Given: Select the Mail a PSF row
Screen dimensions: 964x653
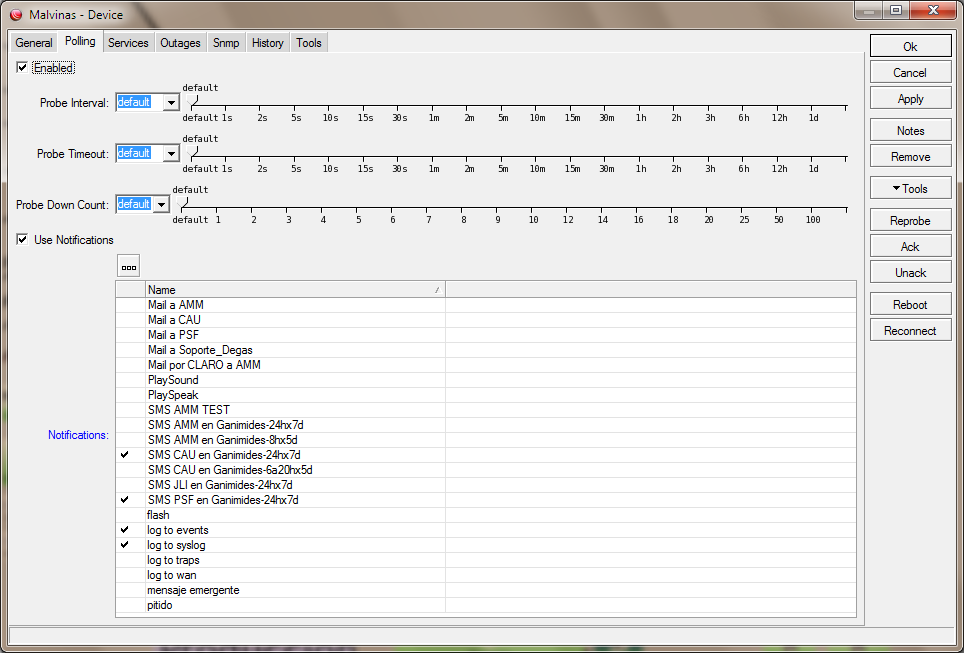Looking at the screenshot, I should click(x=486, y=335).
